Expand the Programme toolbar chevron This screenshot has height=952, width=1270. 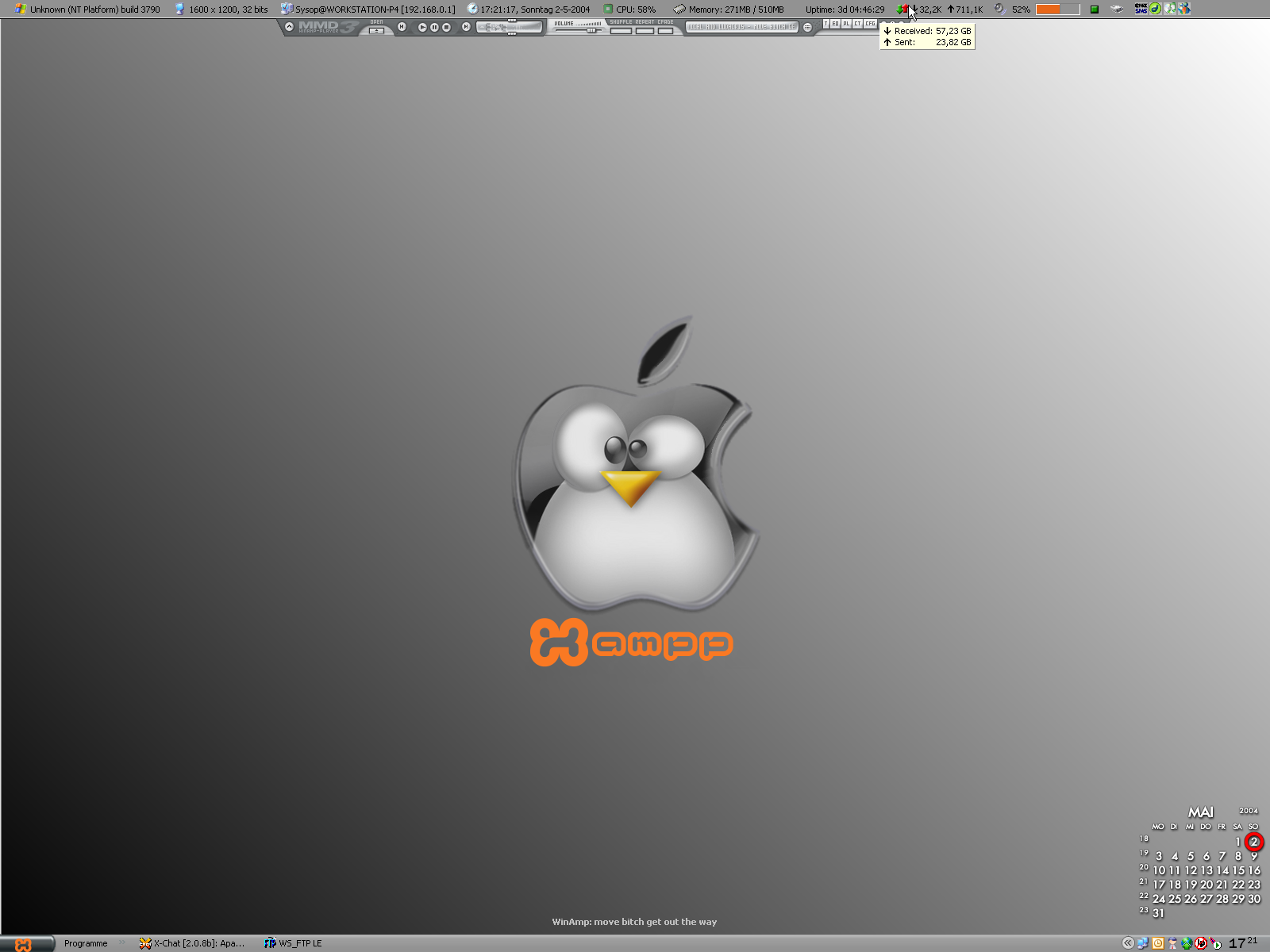[x=122, y=942]
